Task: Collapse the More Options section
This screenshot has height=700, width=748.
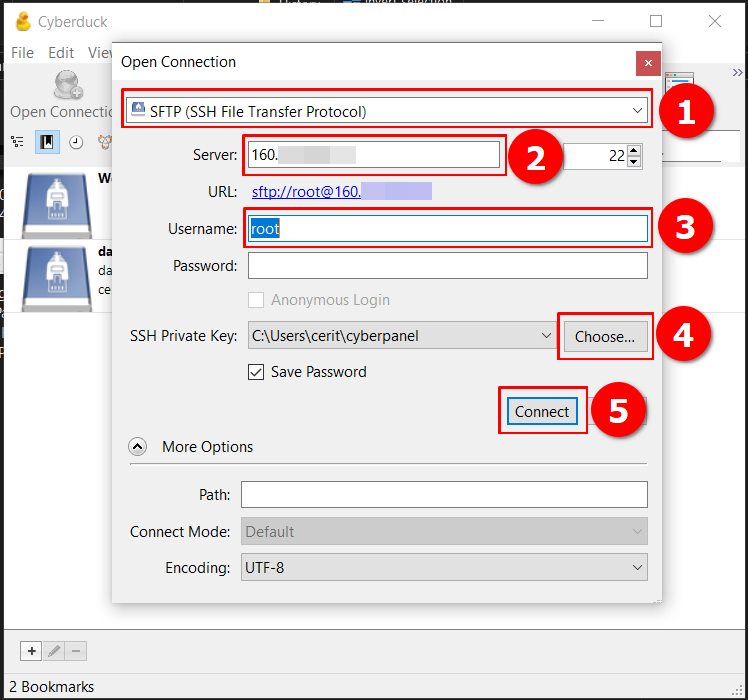Action: (x=137, y=447)
